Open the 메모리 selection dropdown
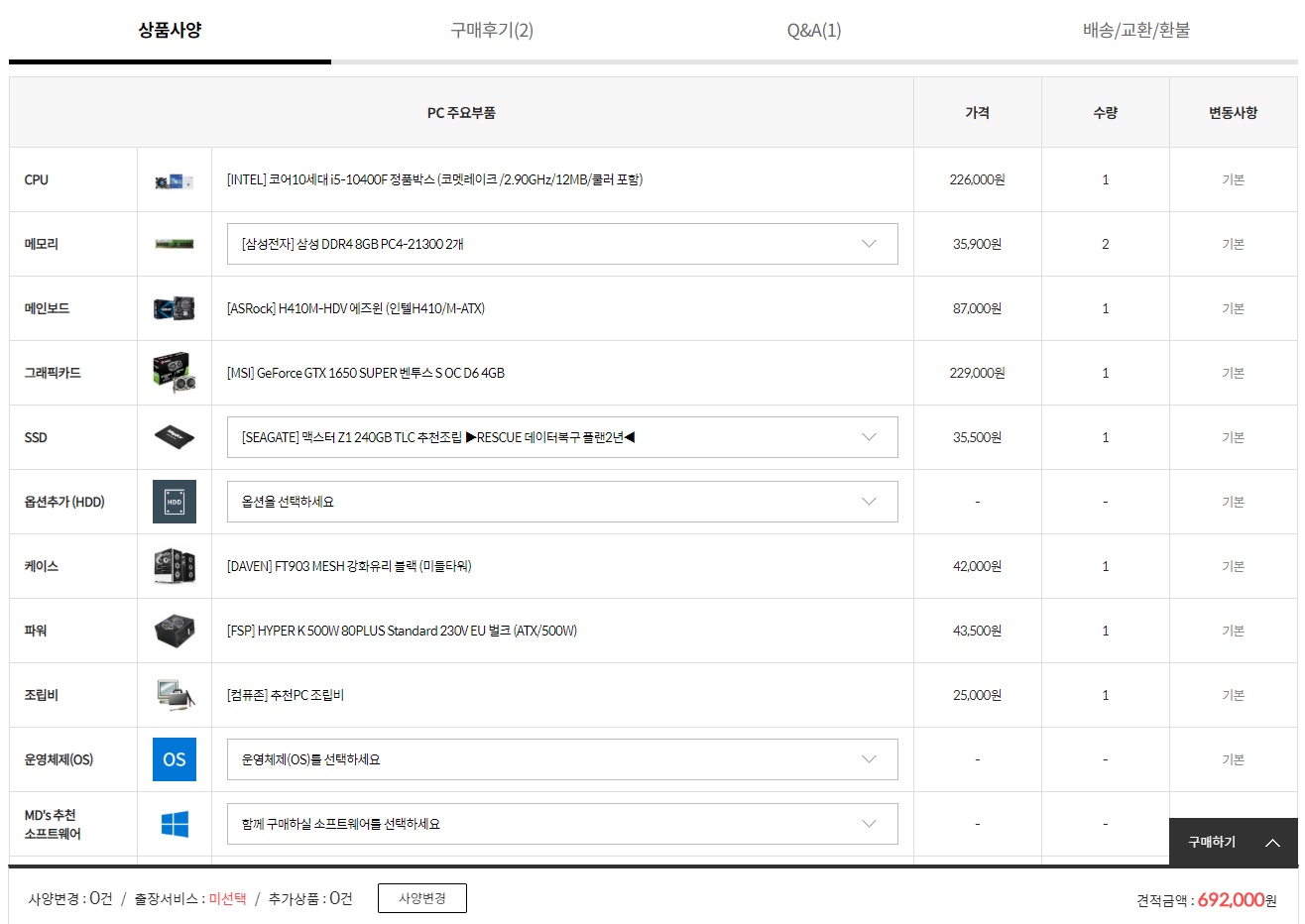Screen dimensions: 1305x924 (562, 244)
